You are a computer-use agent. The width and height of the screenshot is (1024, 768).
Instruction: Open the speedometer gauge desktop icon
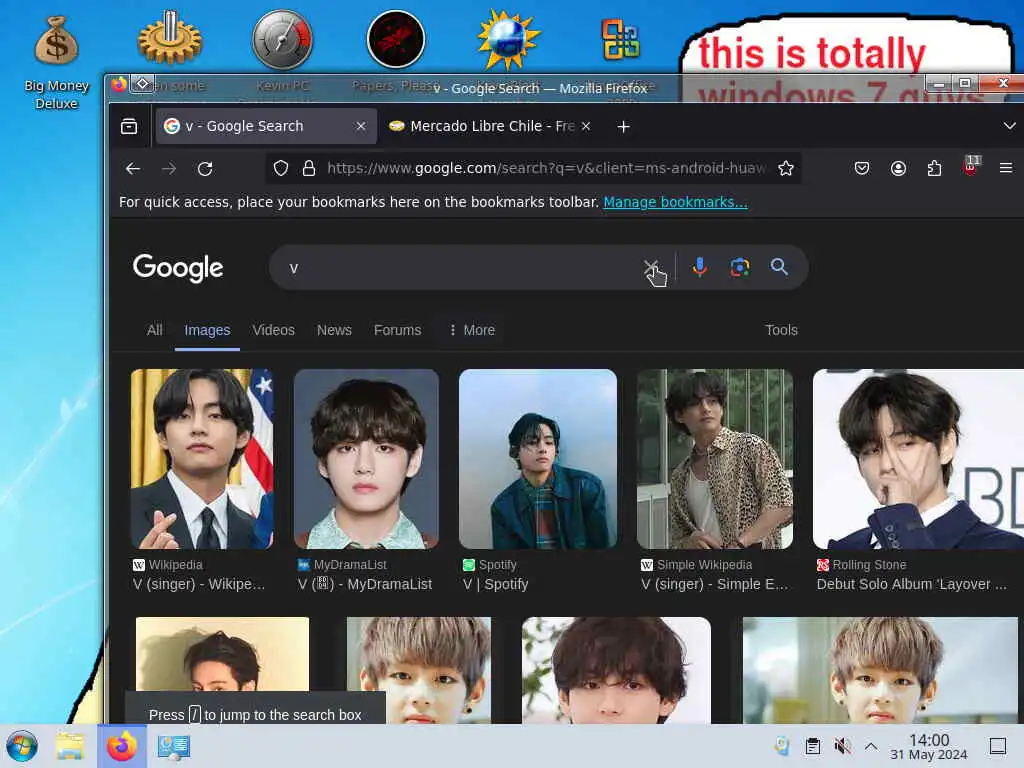(x=282, y=39)
